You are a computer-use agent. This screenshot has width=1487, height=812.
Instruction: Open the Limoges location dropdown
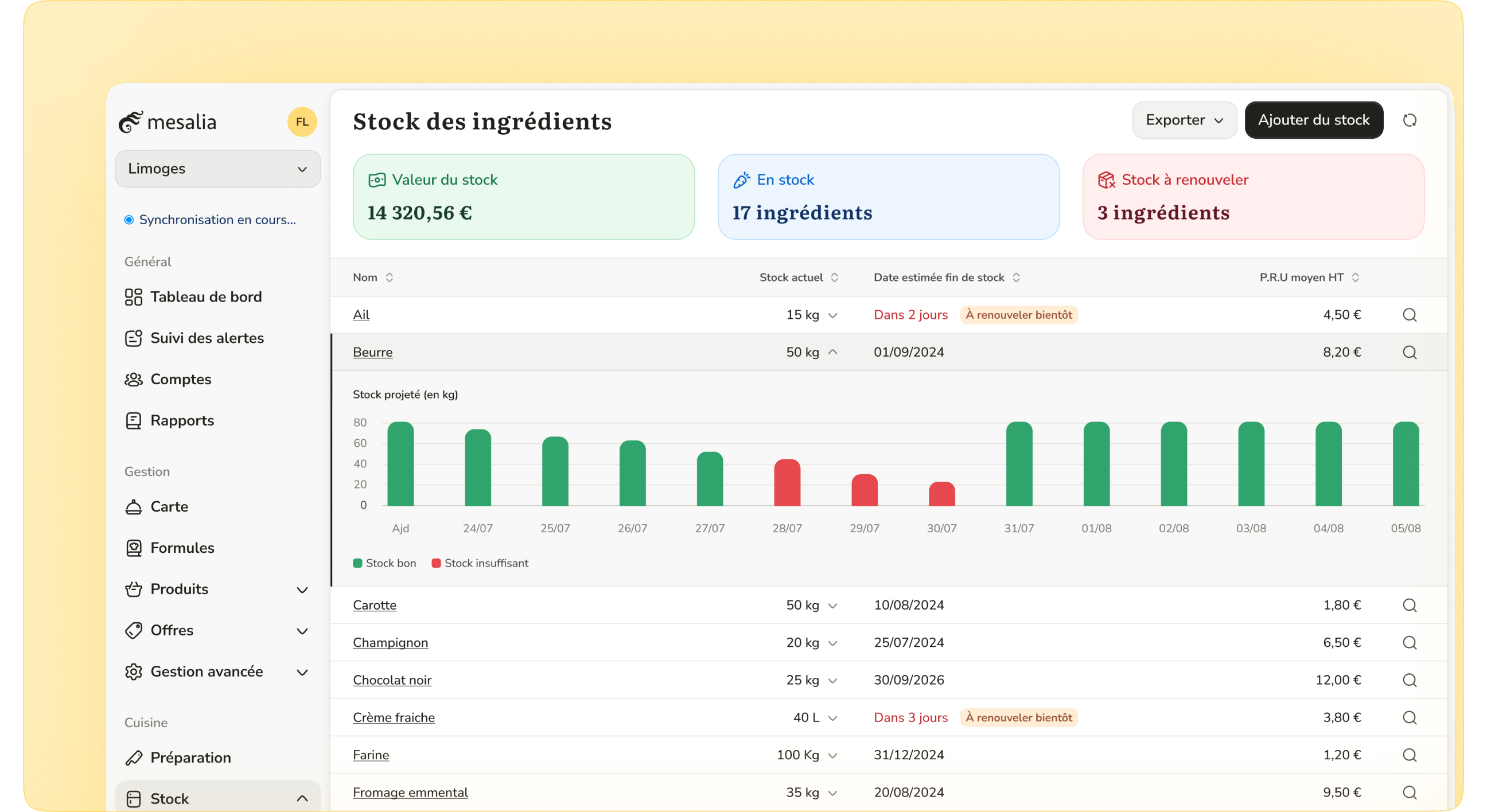[217, 169]
